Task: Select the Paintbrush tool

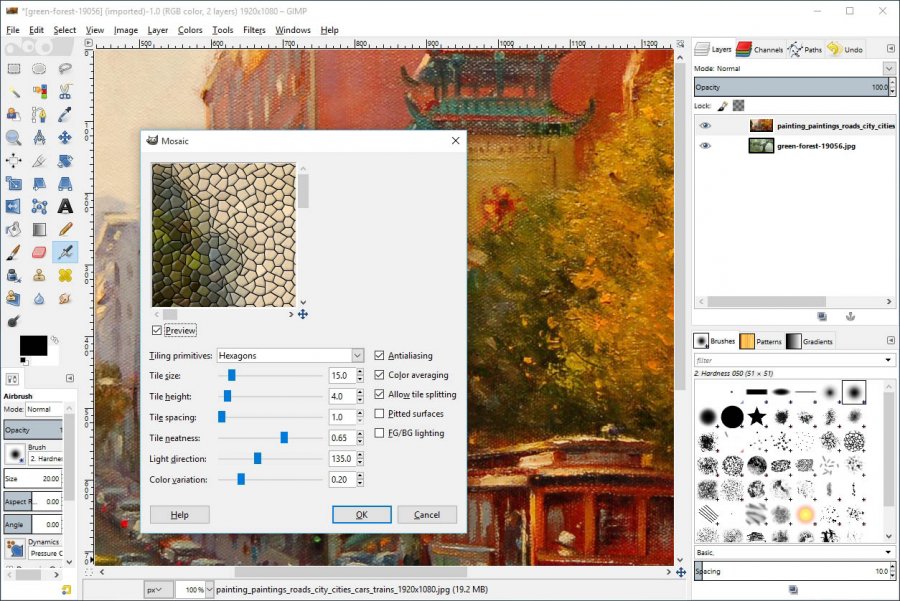Action: 14,253
